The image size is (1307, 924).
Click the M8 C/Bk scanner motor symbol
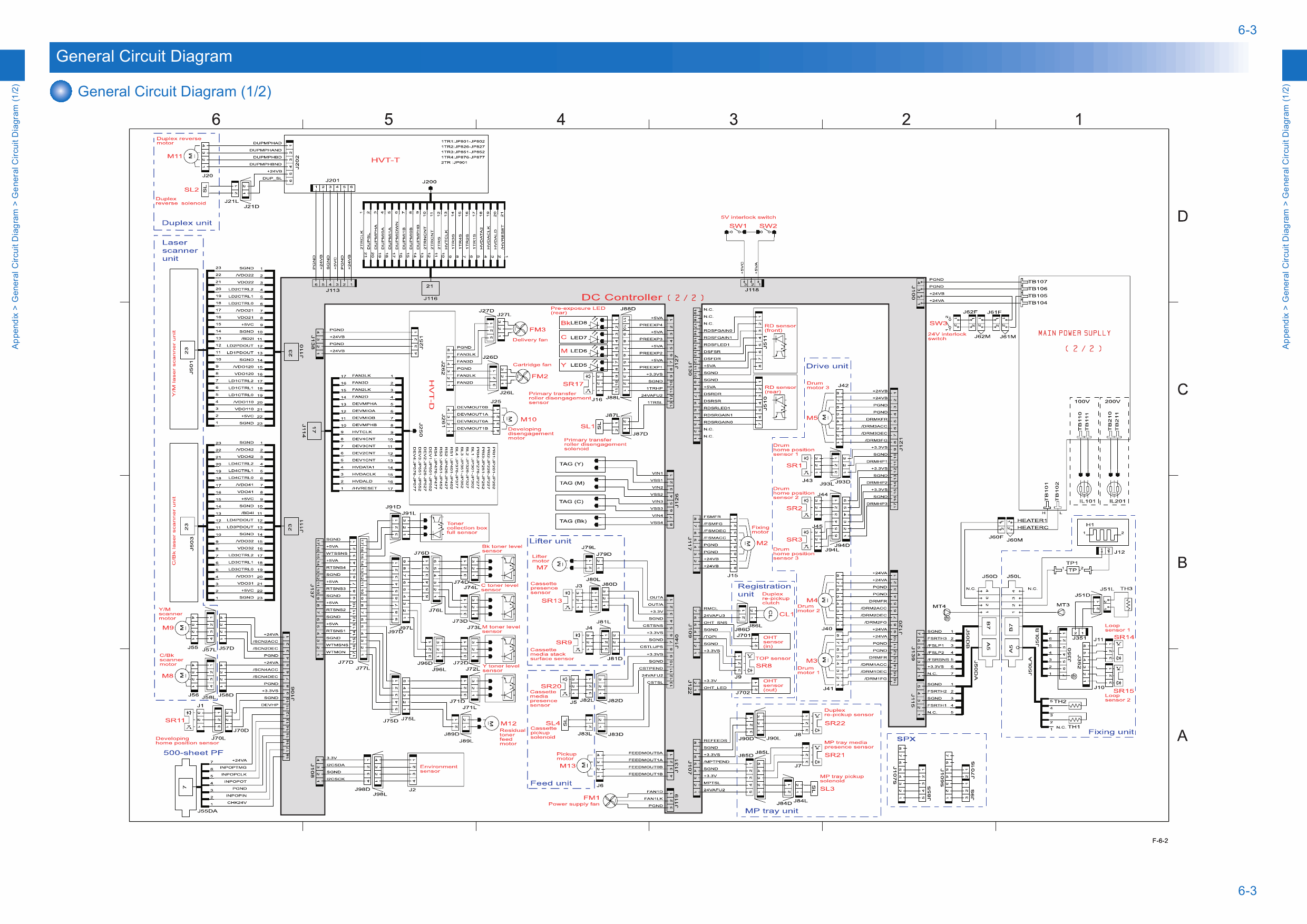(182, 676)
